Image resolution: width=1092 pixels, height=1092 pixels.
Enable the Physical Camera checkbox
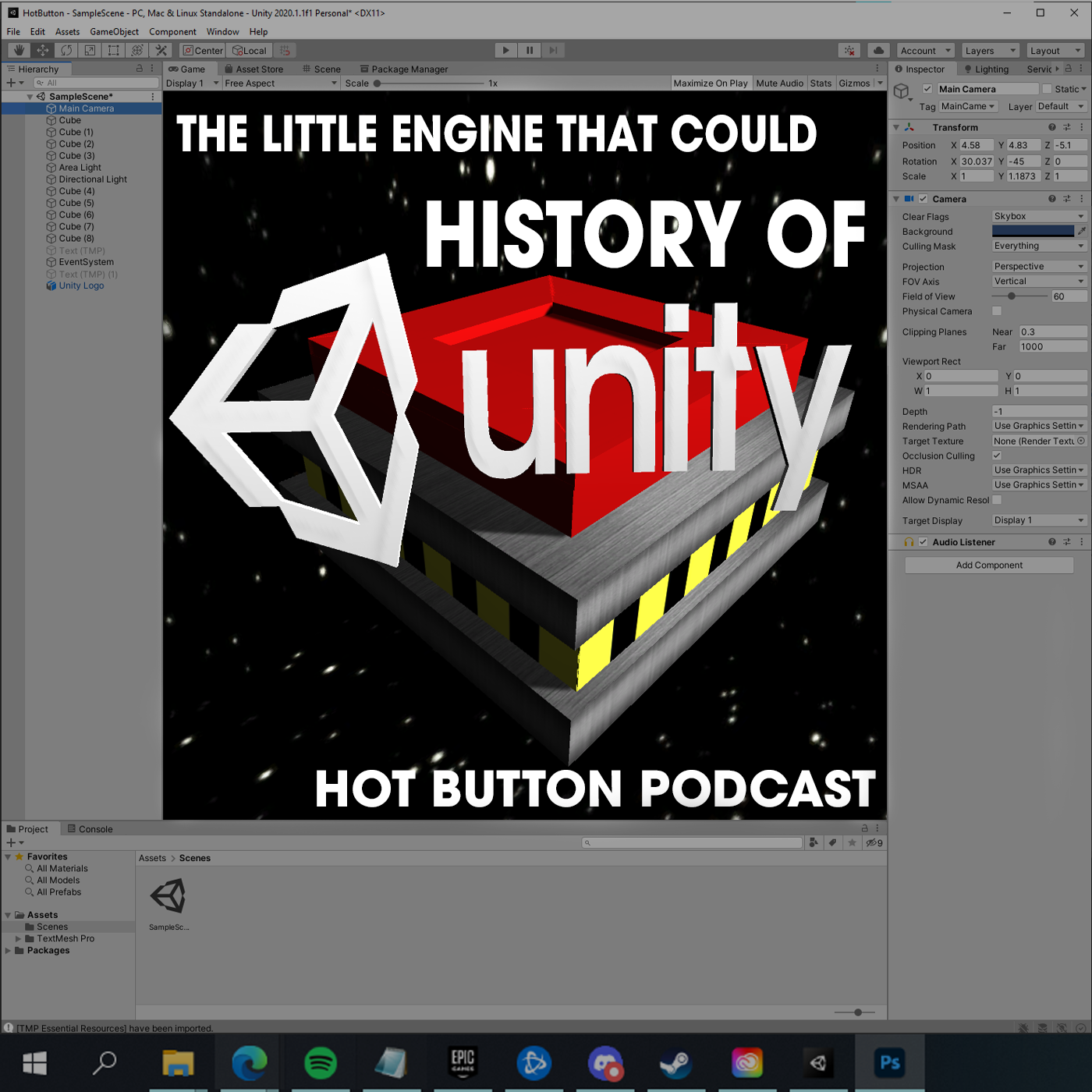[x=997, y=311]
